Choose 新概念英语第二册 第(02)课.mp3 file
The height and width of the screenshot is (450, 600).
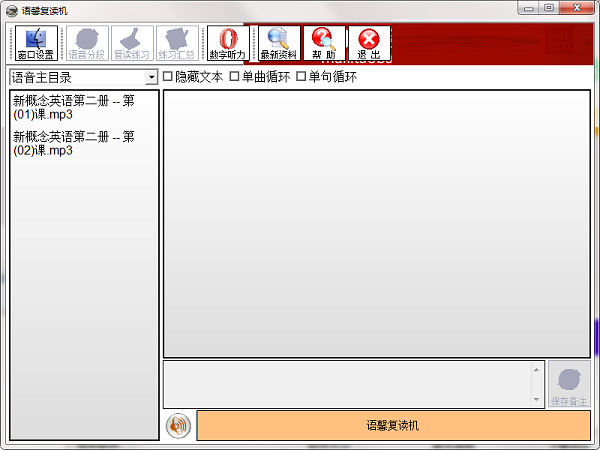(74, 143)
